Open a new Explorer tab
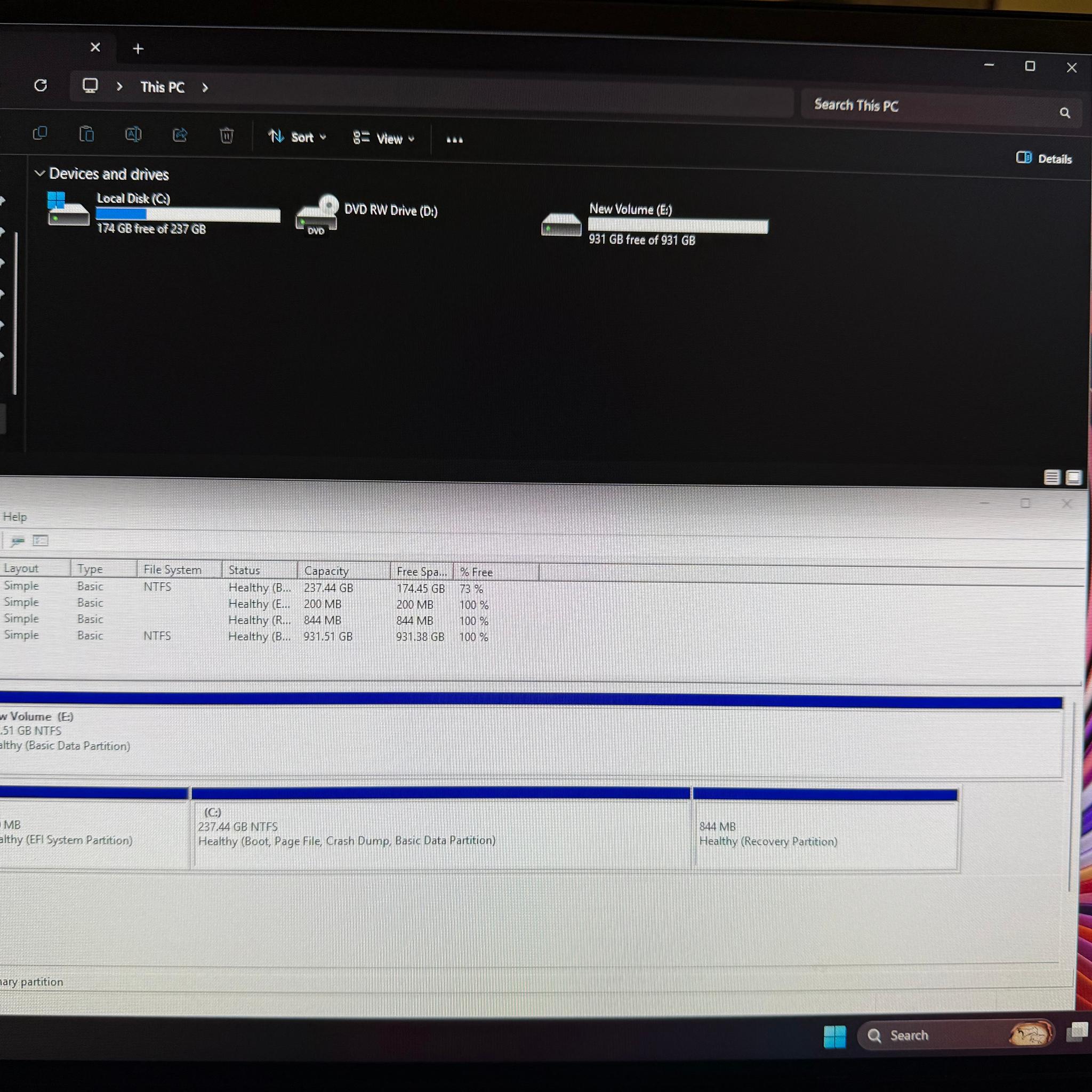This screenshot has width=1092, height=1092. (138, 49)
